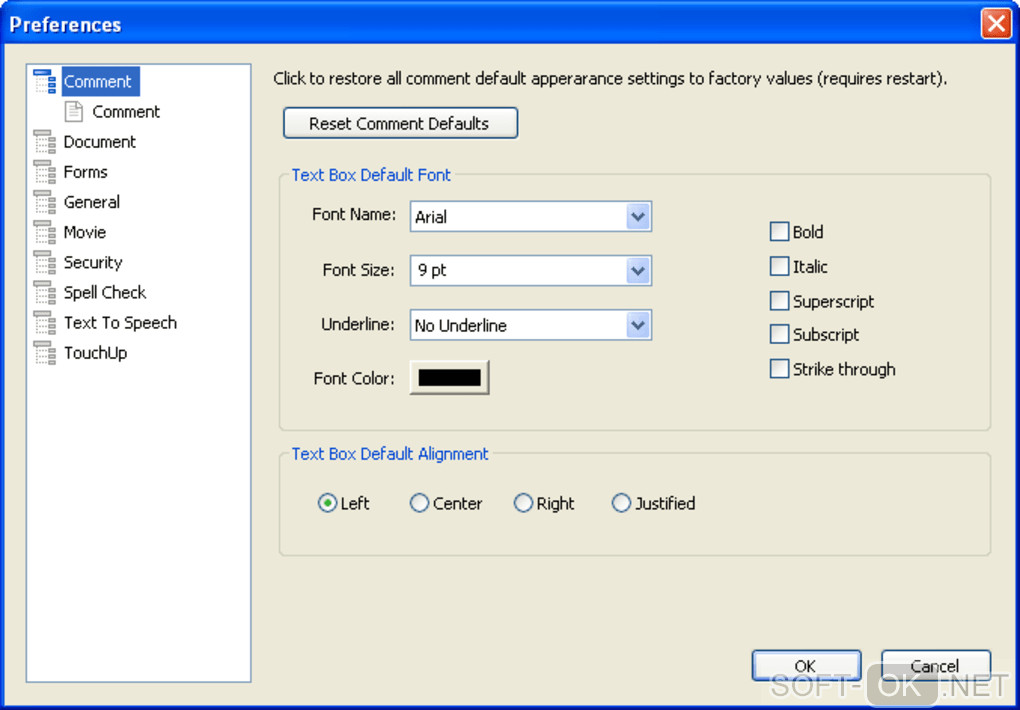This screenshot has width=1020, height=710.
Task: Tick the Strike through checkbox
Action: click(x=779, y=369)
